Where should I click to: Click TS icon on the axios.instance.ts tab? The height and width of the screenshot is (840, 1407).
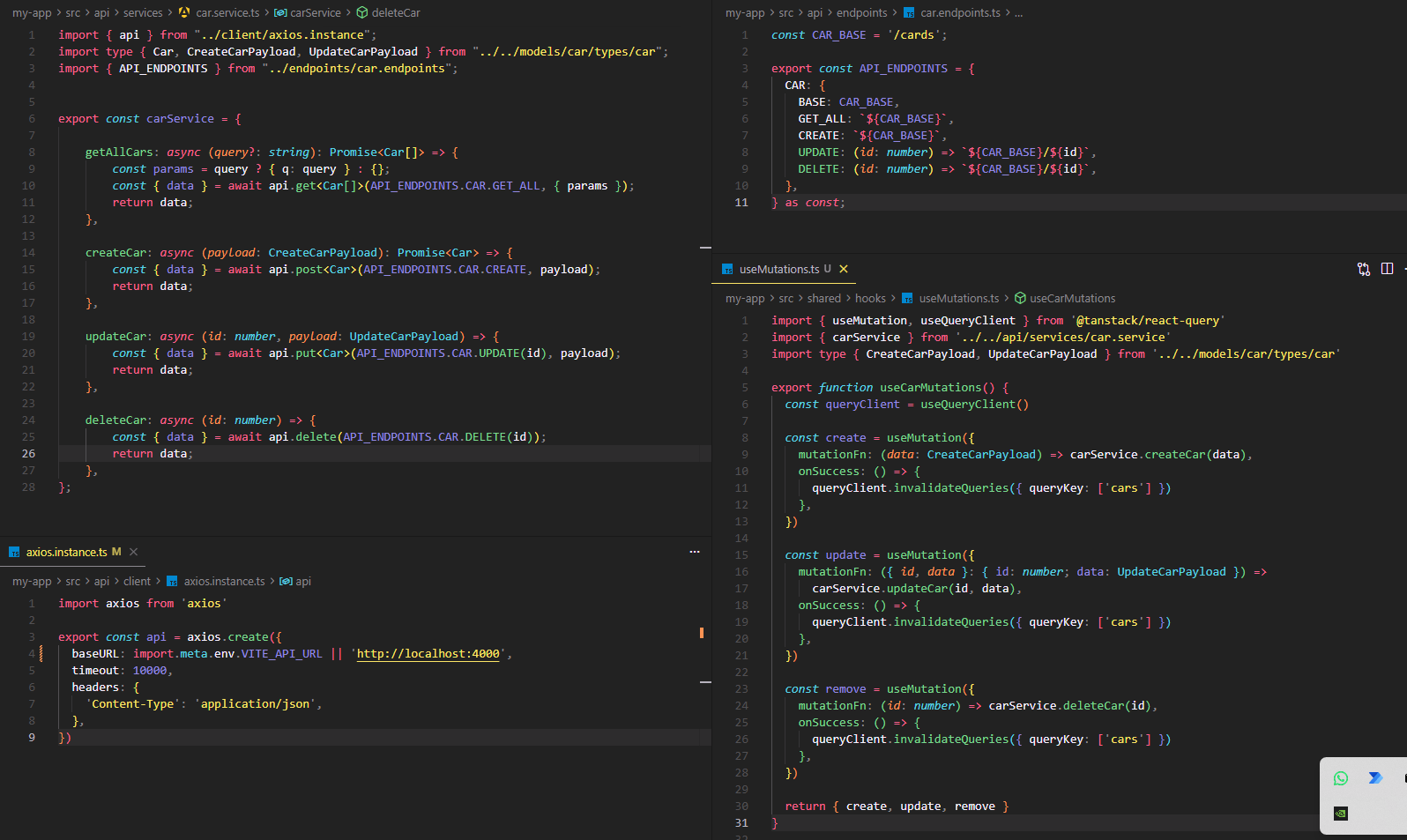pyautogui.click(x=14, y=552)
